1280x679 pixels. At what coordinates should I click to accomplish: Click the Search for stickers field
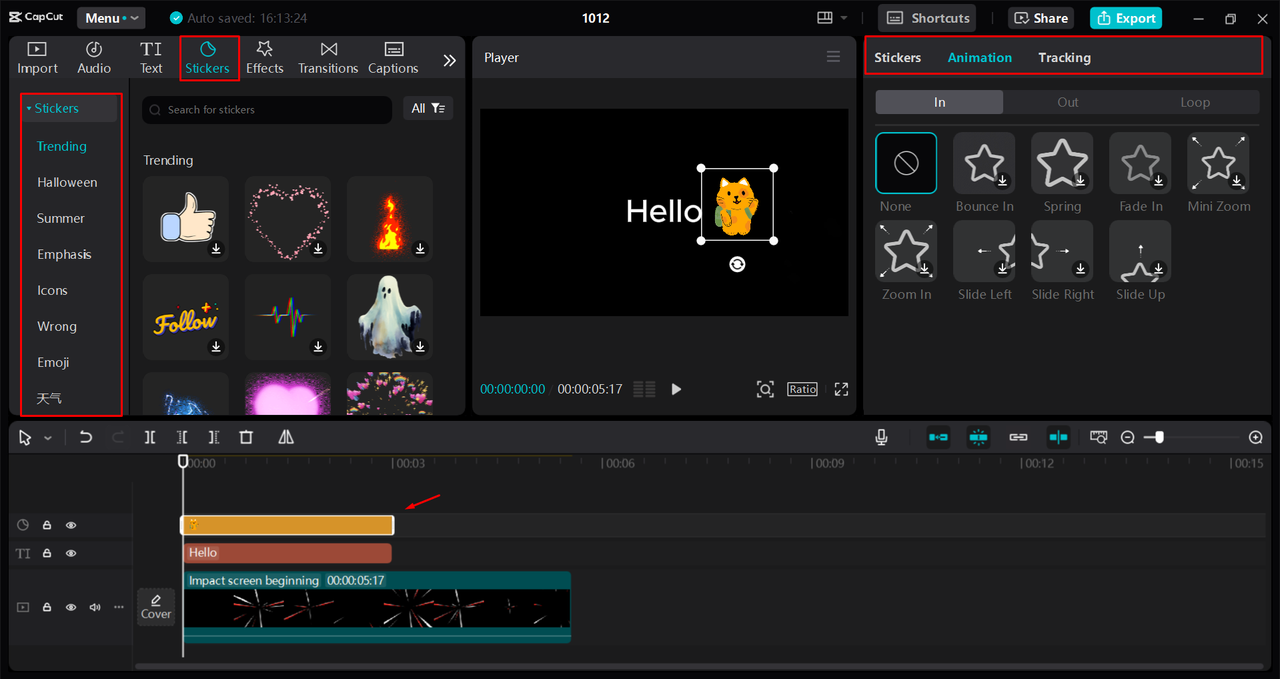pos(267,109)
